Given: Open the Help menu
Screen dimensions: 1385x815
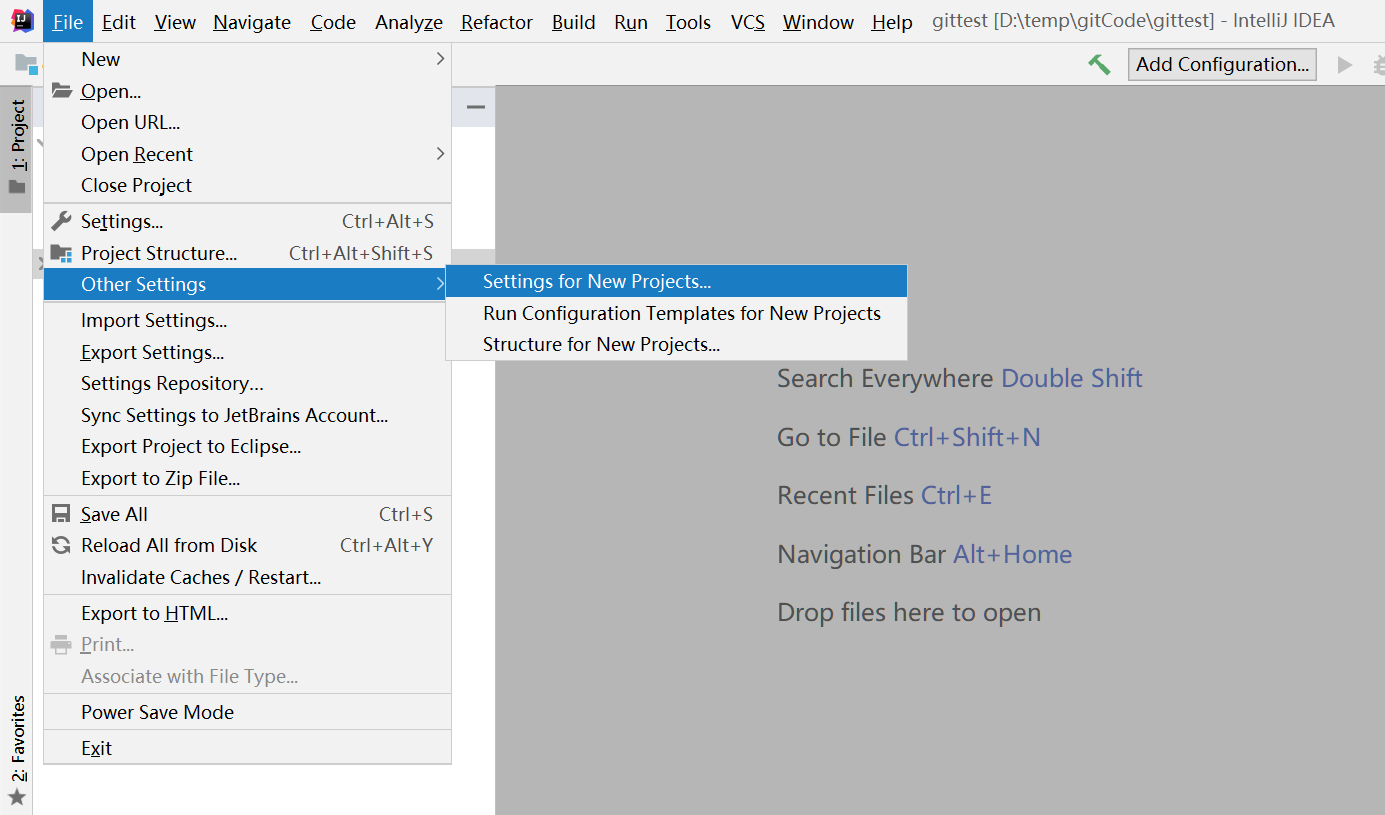Looking at the screenshot, I should [892, 22].
